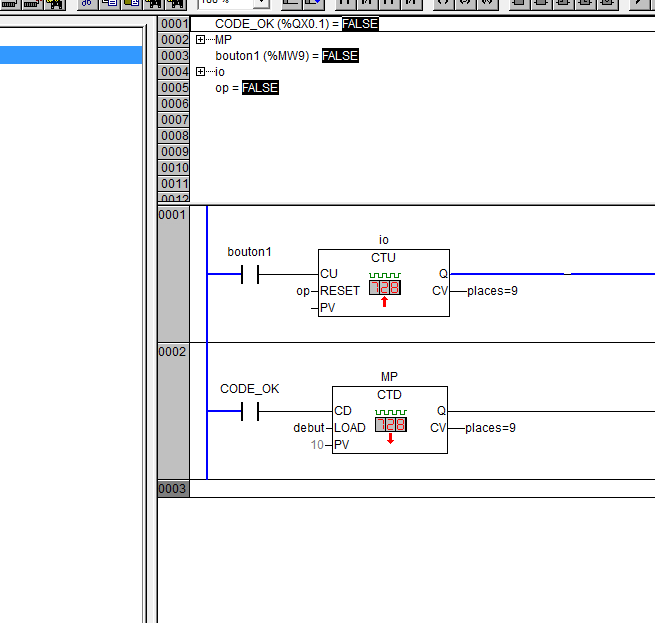Click the PV value 10 on CTD block
The image size is (655, 623).
[x=317, y=444]
